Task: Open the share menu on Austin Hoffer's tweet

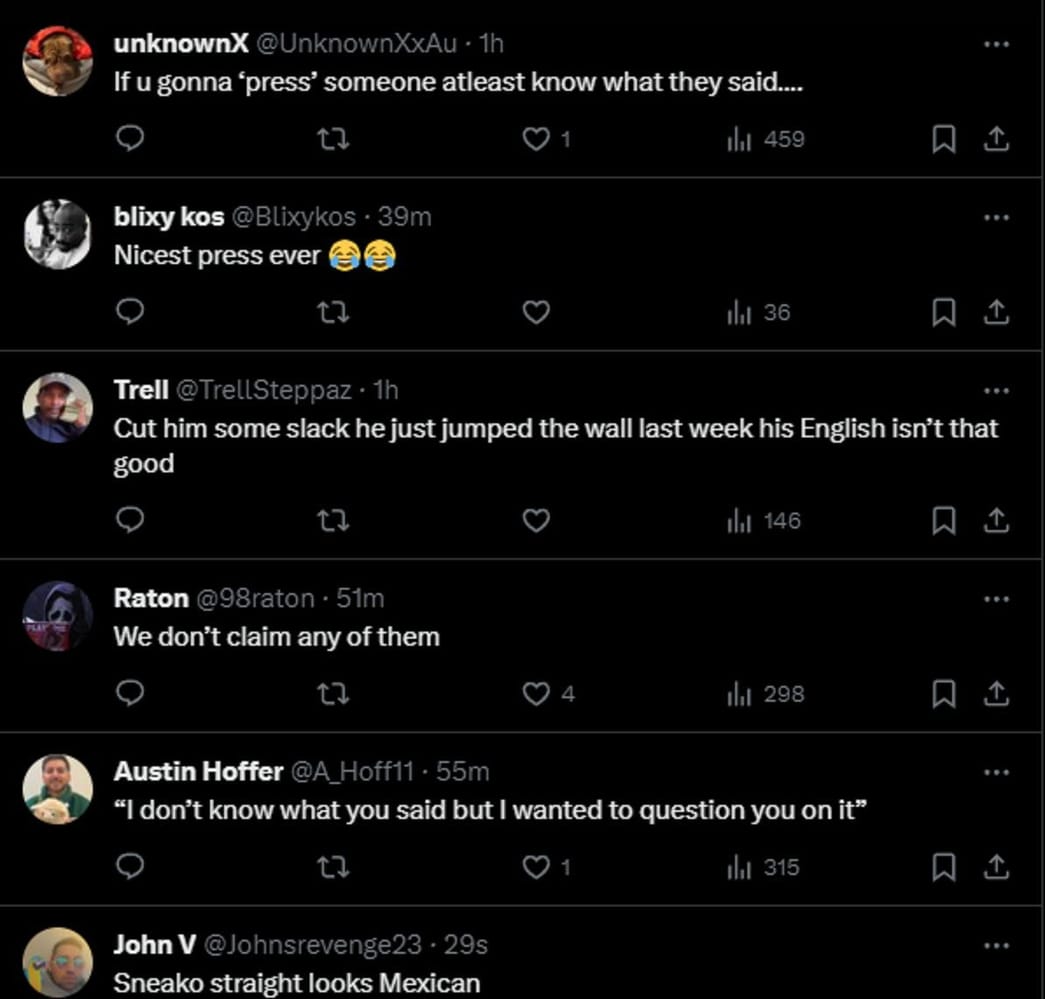Action: (x=996, y=867)
